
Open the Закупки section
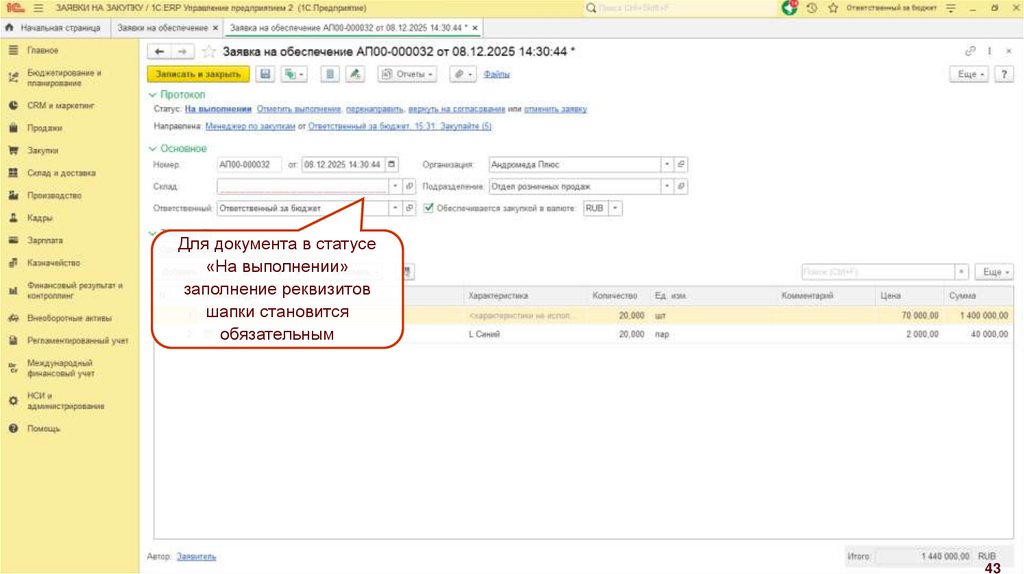click(42, 150)
